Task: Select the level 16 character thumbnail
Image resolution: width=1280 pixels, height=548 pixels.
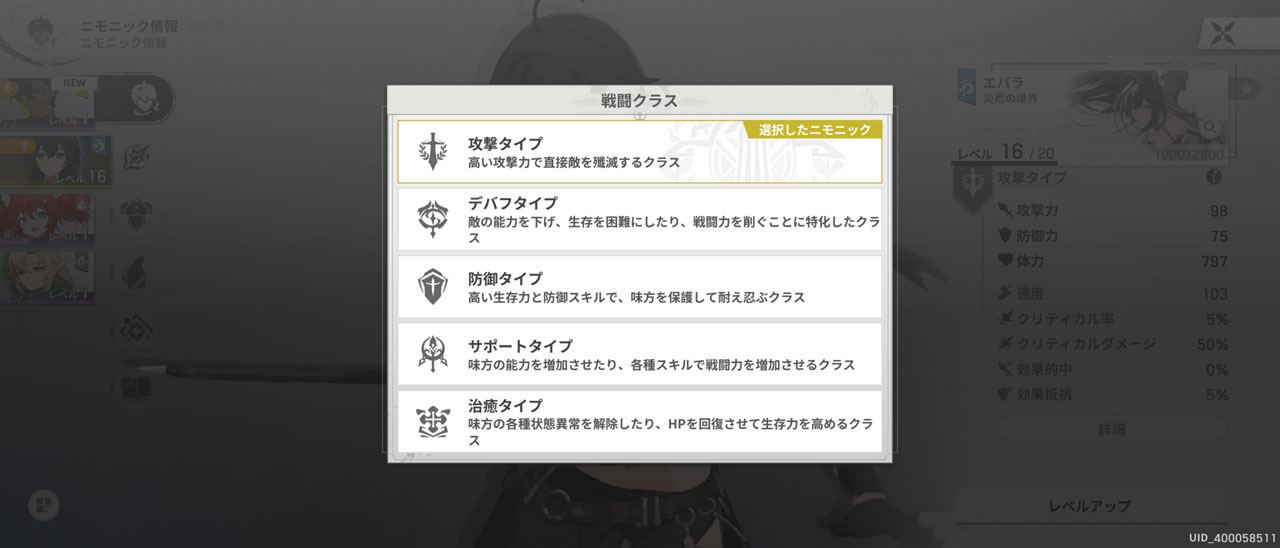Action: pos(55,161)
